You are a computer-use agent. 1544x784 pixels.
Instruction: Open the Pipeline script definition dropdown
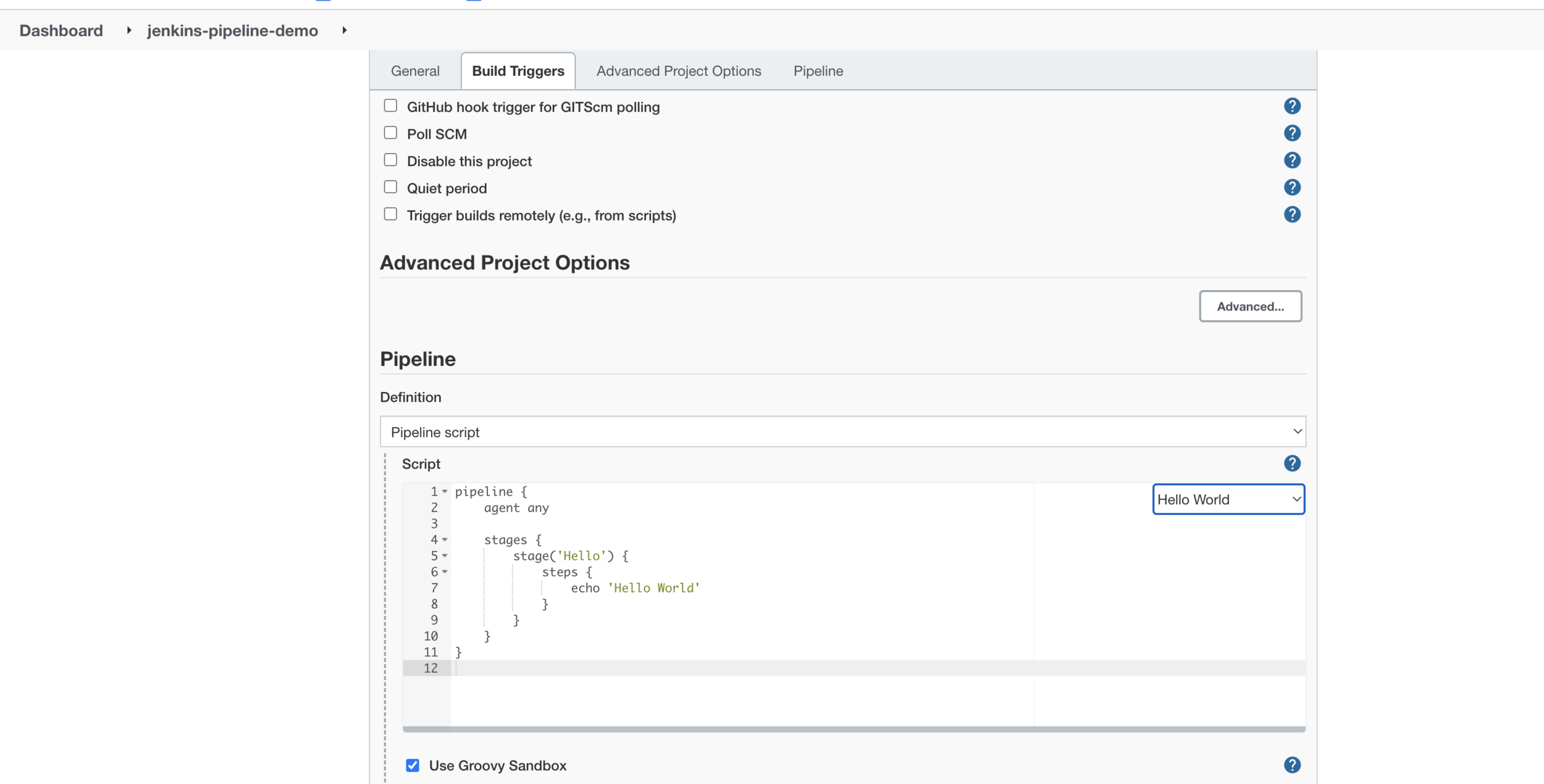842,432
